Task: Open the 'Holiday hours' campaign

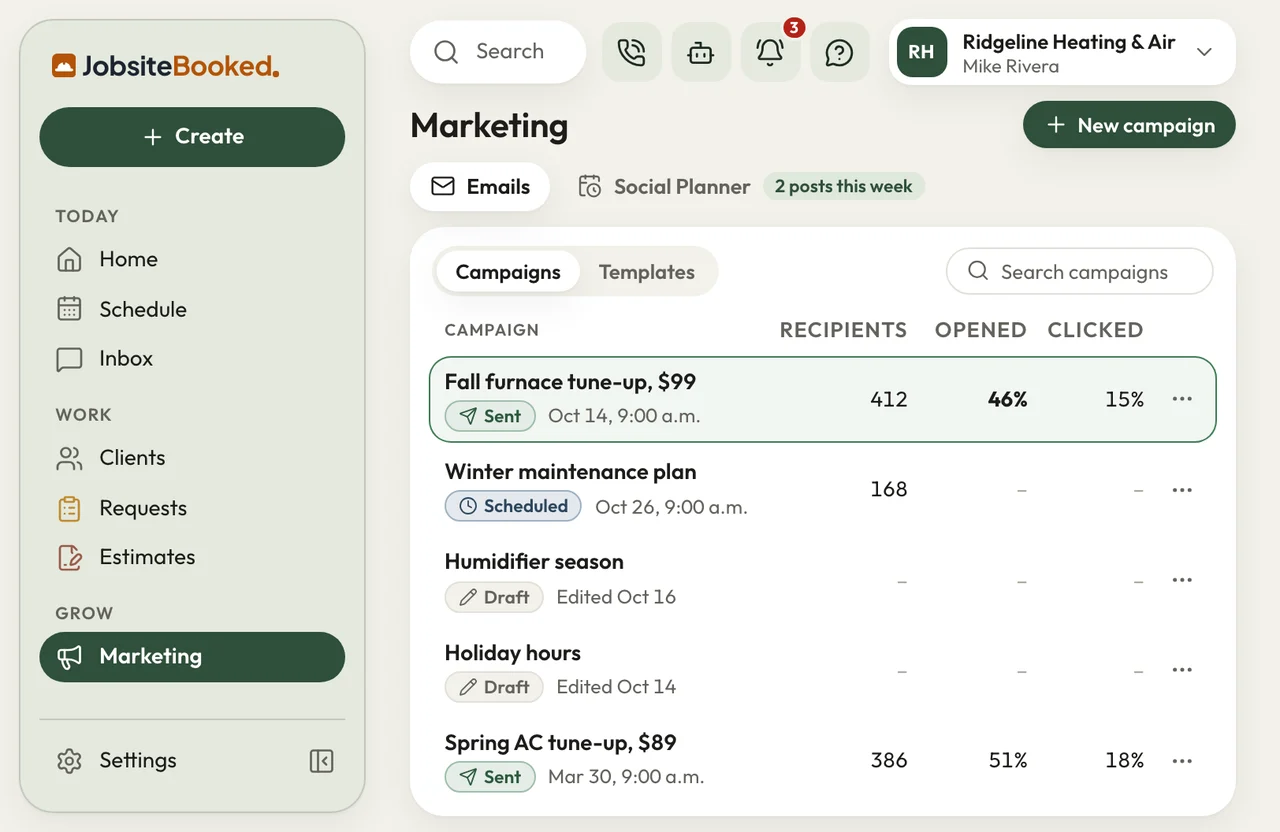Action: point(823,670)
